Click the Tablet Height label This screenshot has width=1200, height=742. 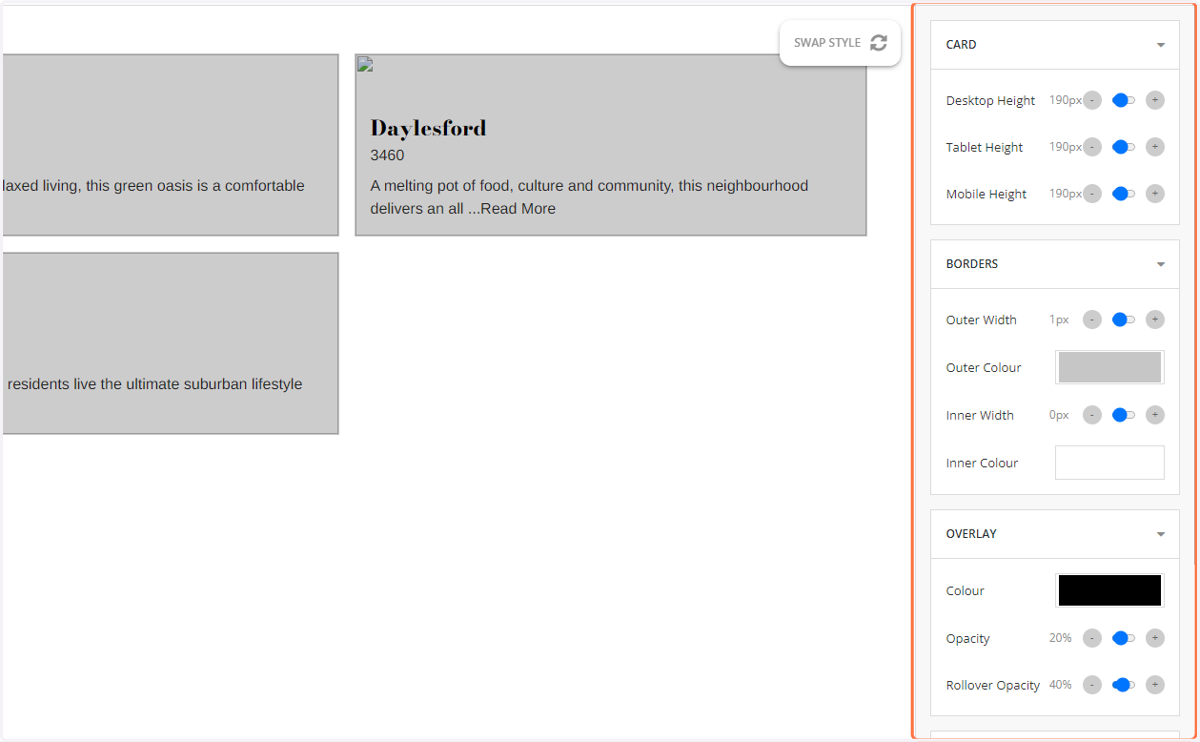tap(984, 148)
